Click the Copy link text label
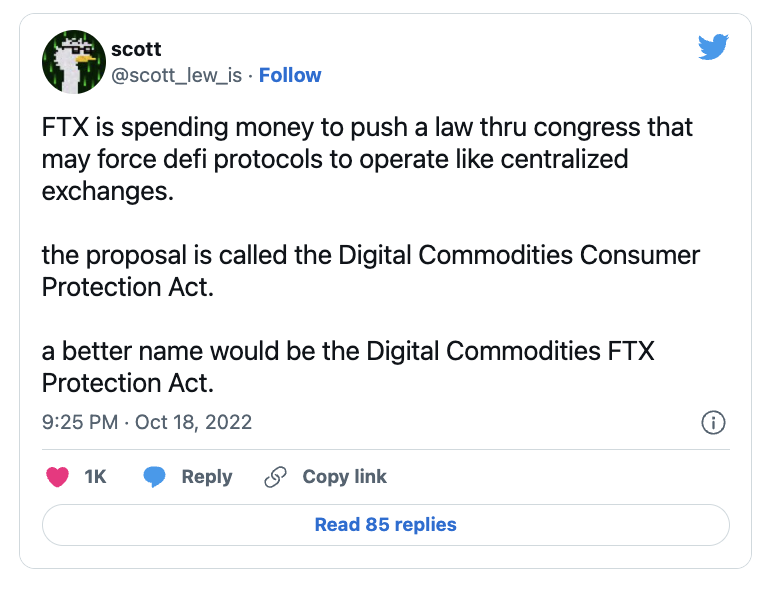The width and height of the screenshot is (768, 590). click(x=344, y=477)
